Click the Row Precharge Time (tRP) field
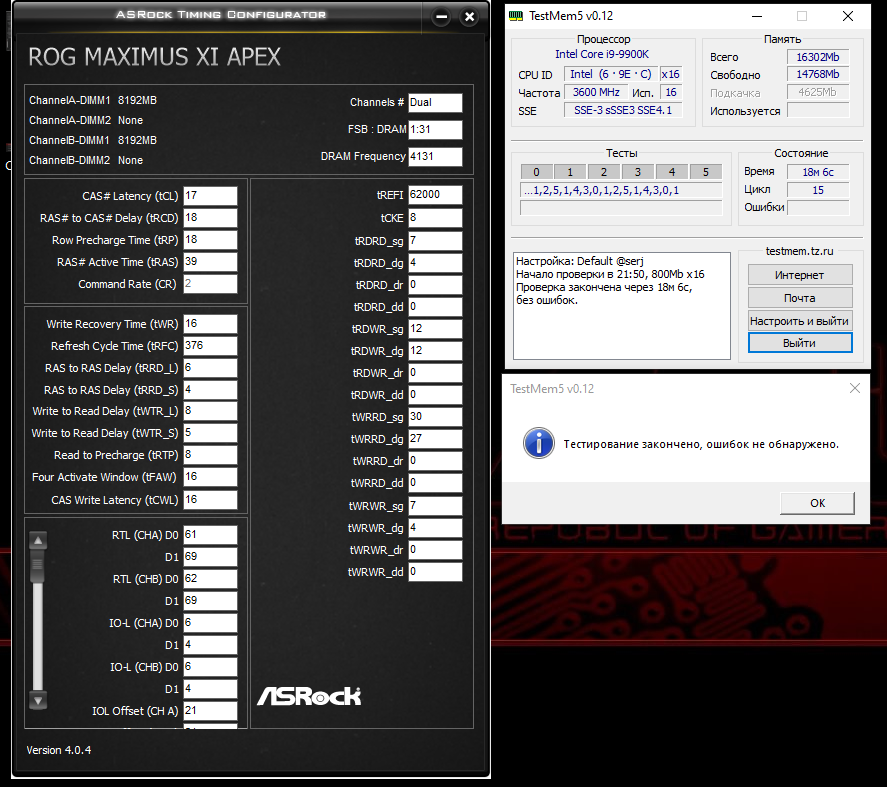Viewport: 887px width, 787px height. [210, 240]
